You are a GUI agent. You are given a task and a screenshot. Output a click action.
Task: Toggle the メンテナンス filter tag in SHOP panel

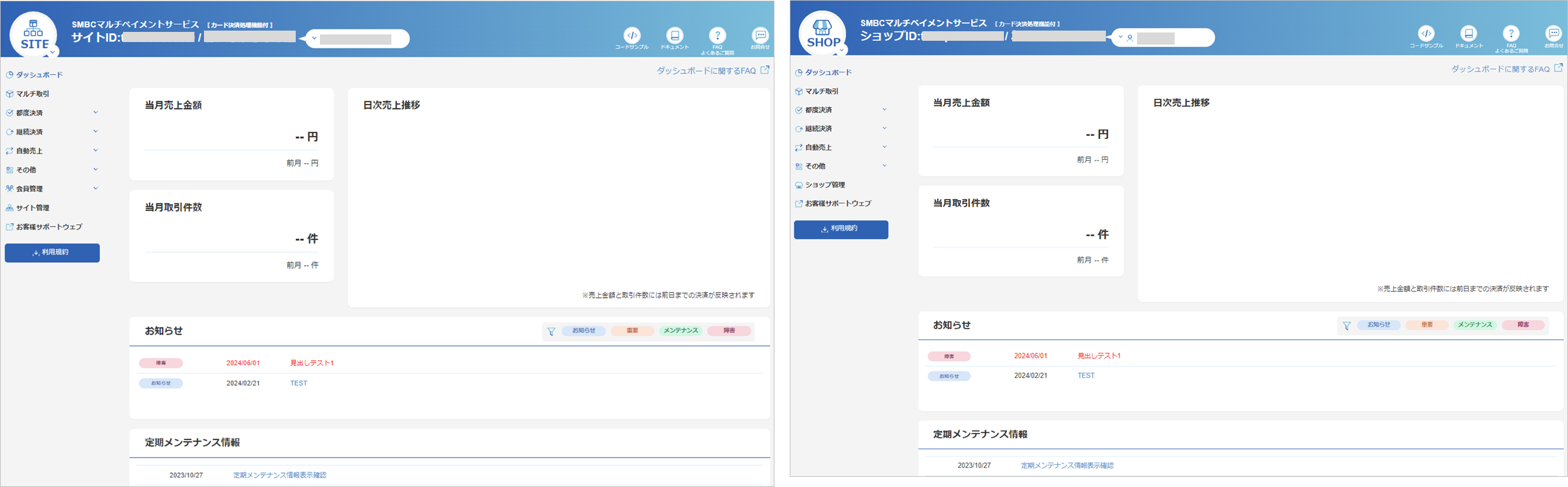[x=1475, y=325]
